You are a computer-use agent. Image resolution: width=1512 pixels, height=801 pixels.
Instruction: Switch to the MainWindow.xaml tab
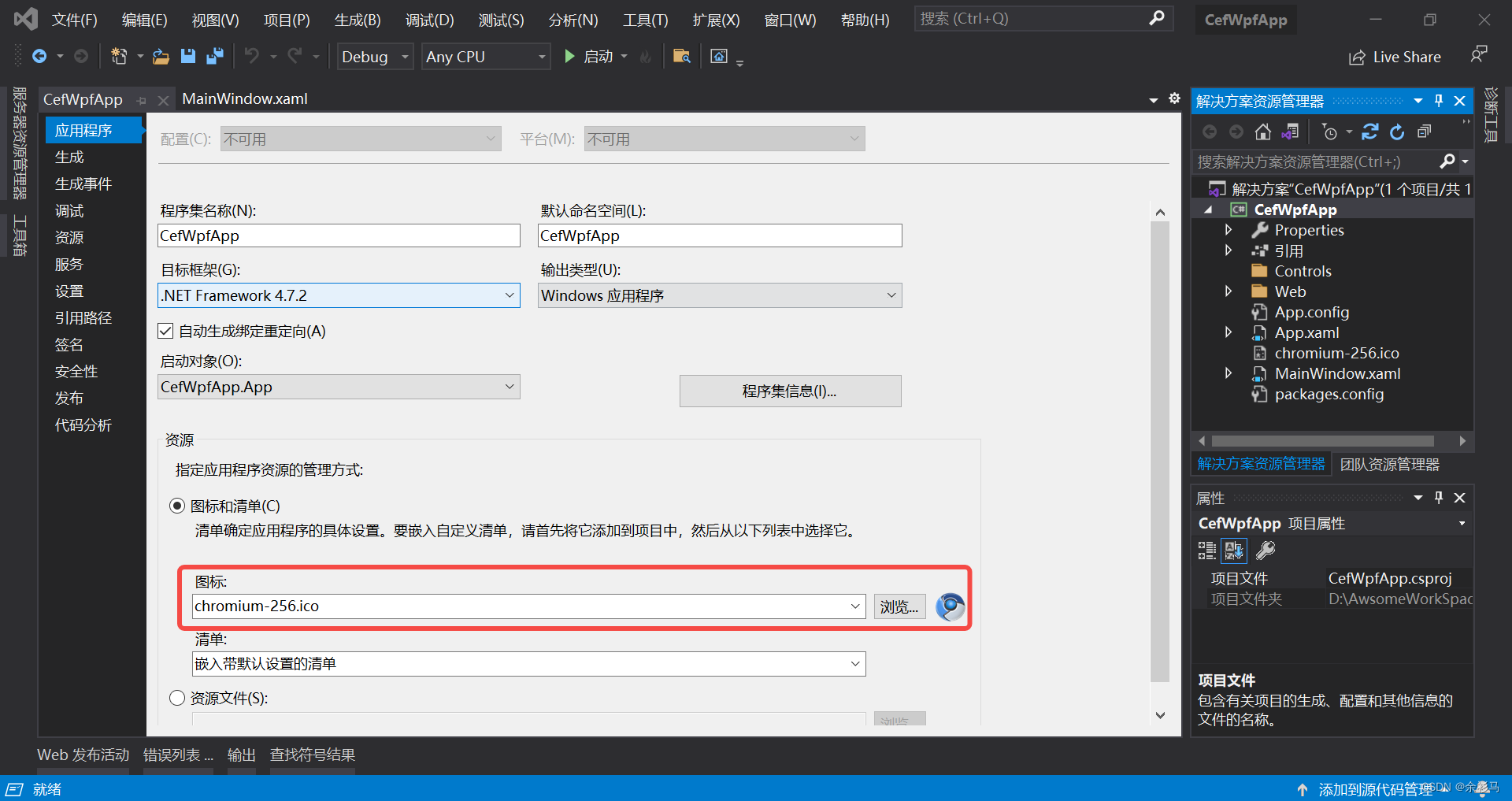[x=244, y=98]
